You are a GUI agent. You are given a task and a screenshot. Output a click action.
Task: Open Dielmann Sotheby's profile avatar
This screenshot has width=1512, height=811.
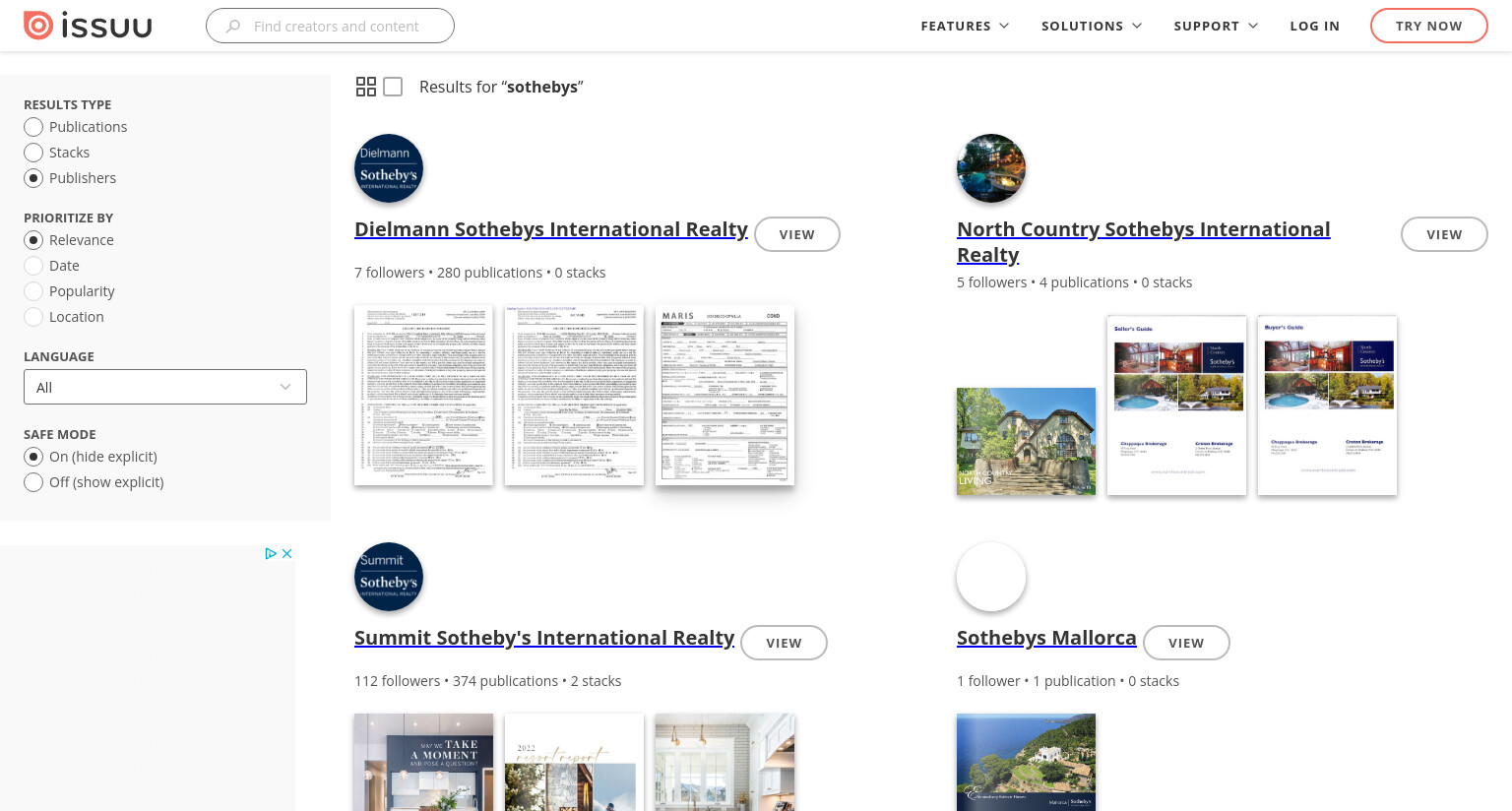click(x=389, y=168)
